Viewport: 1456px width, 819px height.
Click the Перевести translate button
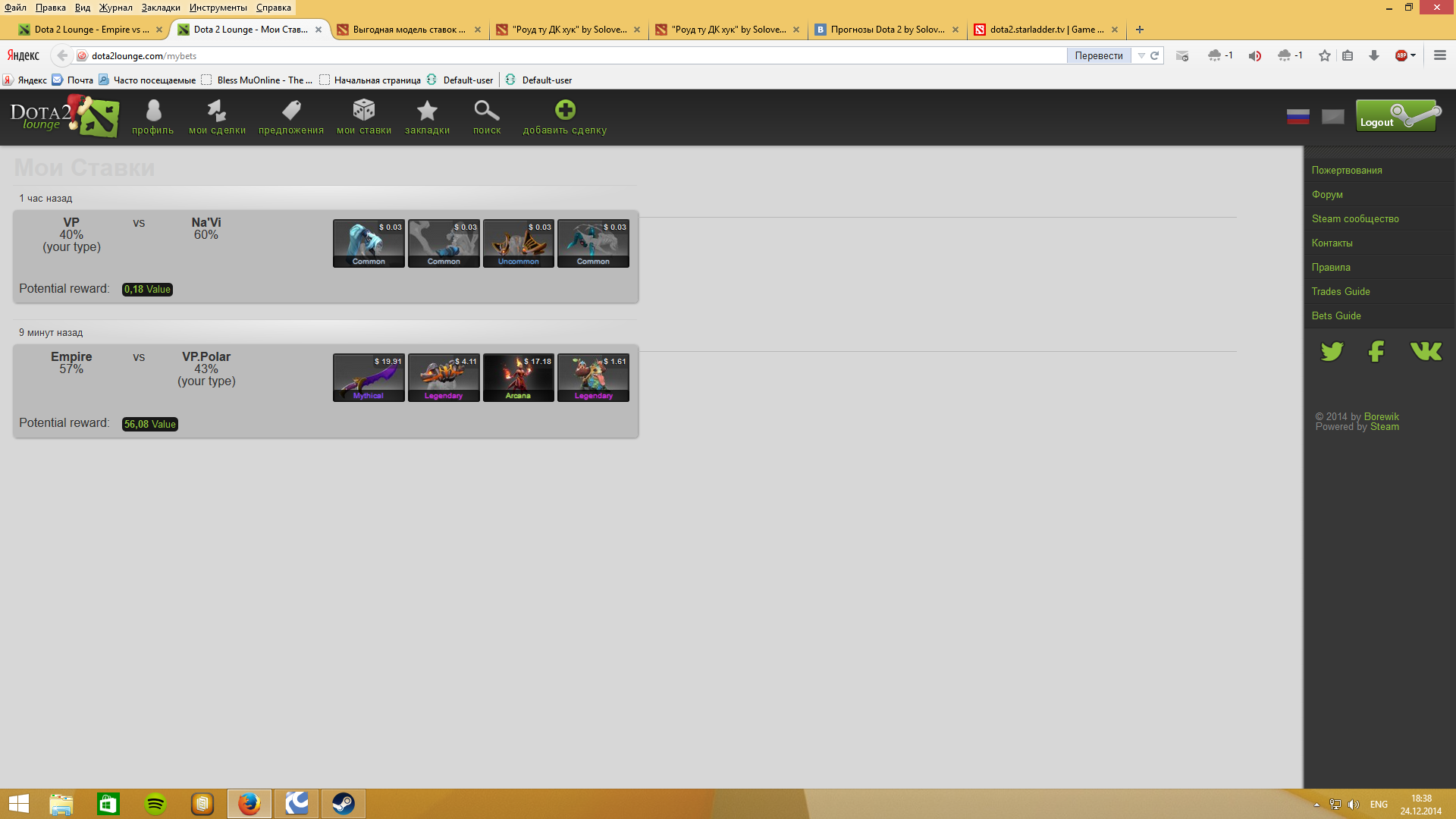click(1099, 55)
